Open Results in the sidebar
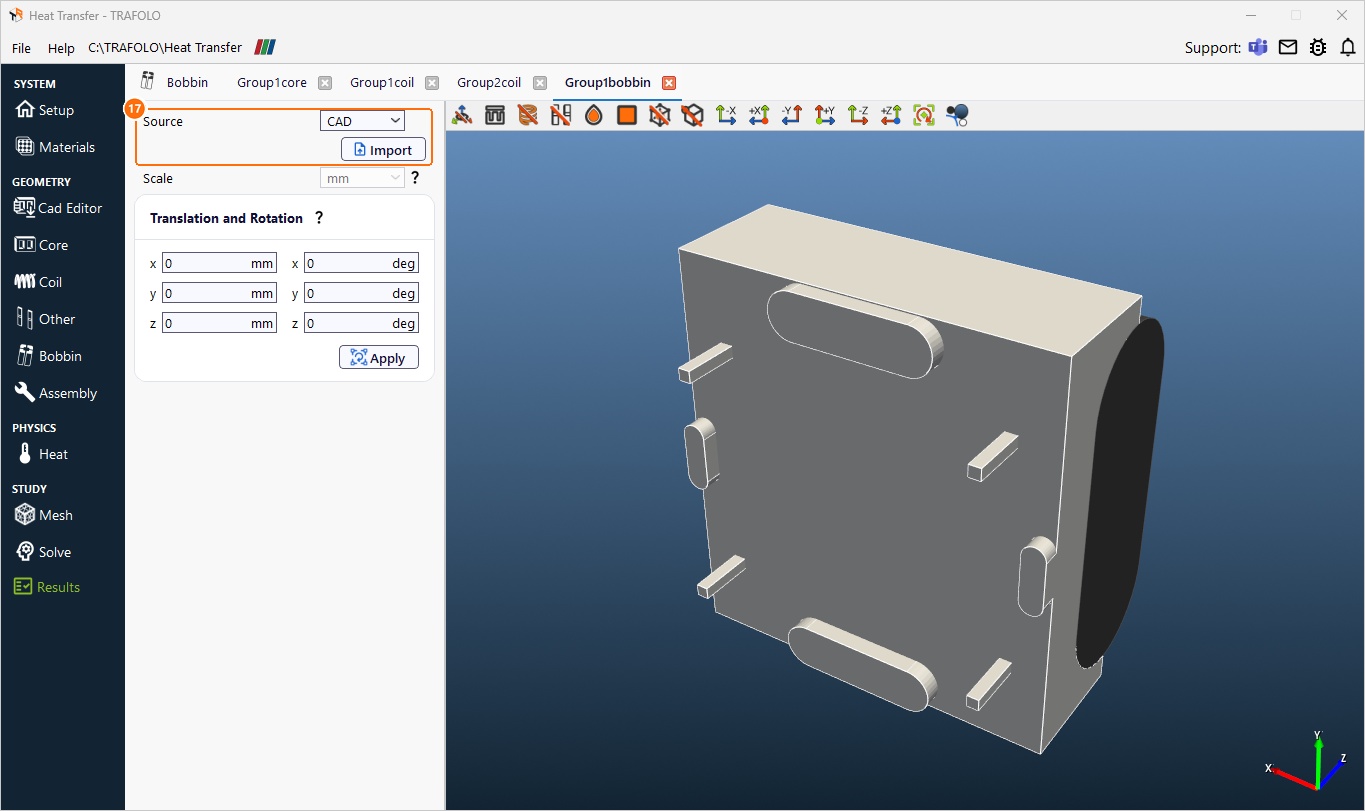Image resolution: width=1365 pixels, height=811 pixels. (47, 587)
